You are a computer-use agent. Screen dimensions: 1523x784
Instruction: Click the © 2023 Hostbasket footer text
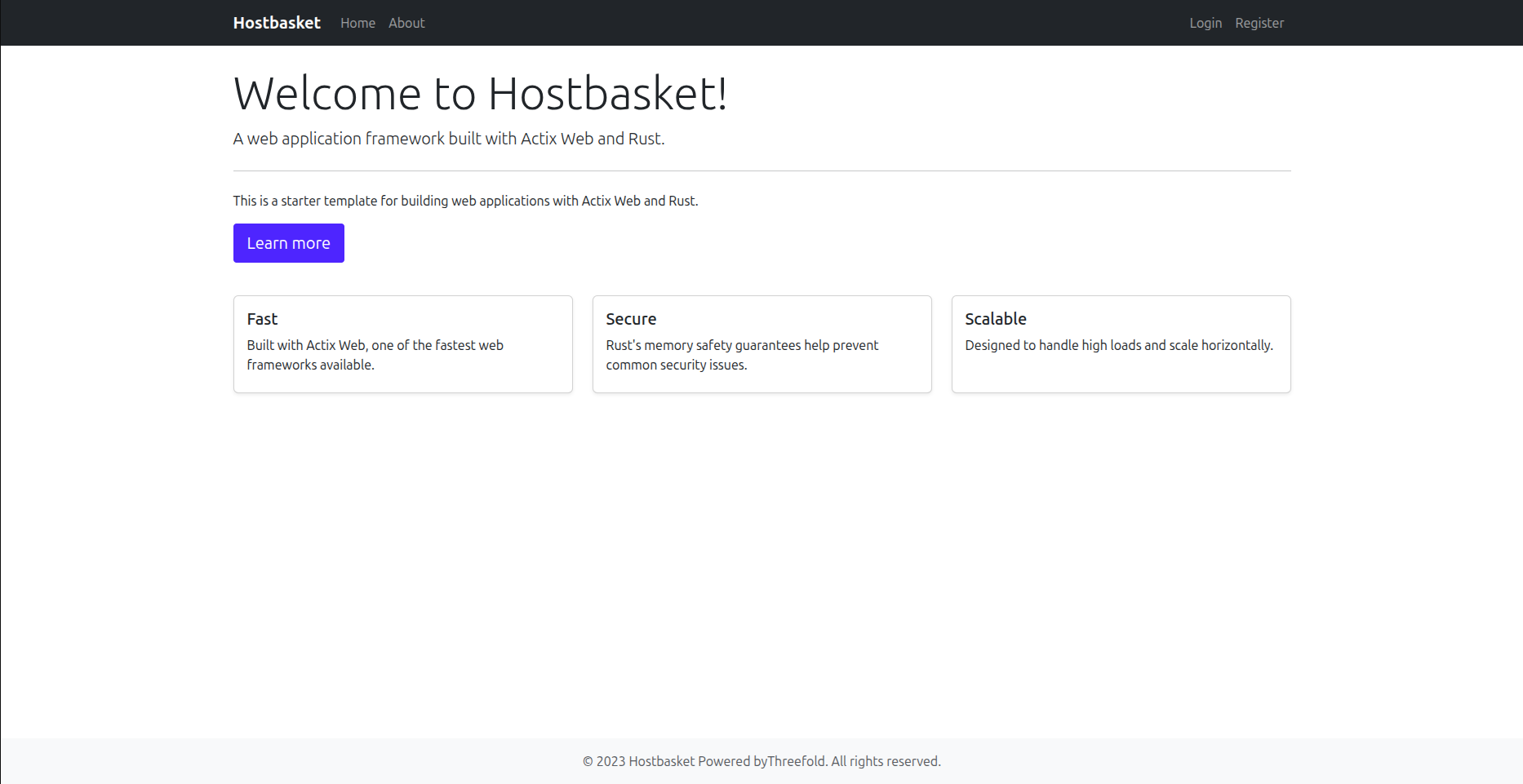[638, 761]
